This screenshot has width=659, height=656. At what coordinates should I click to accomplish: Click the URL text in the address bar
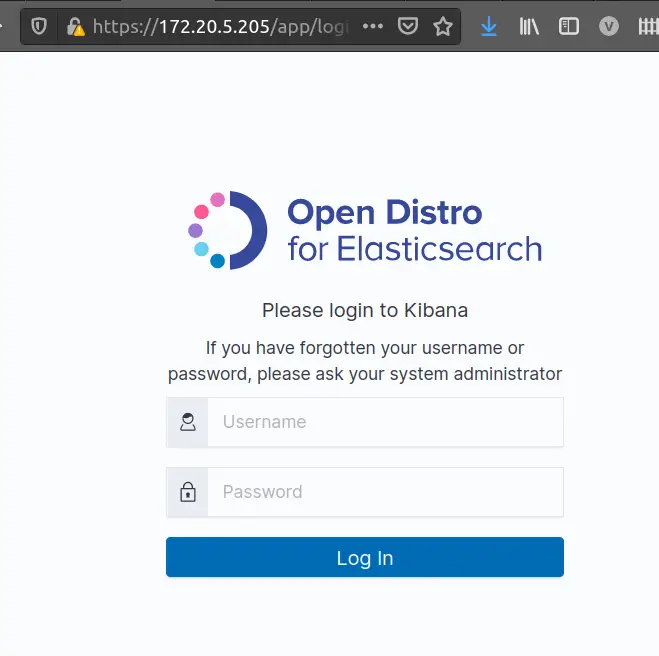[x=221, y=27]
